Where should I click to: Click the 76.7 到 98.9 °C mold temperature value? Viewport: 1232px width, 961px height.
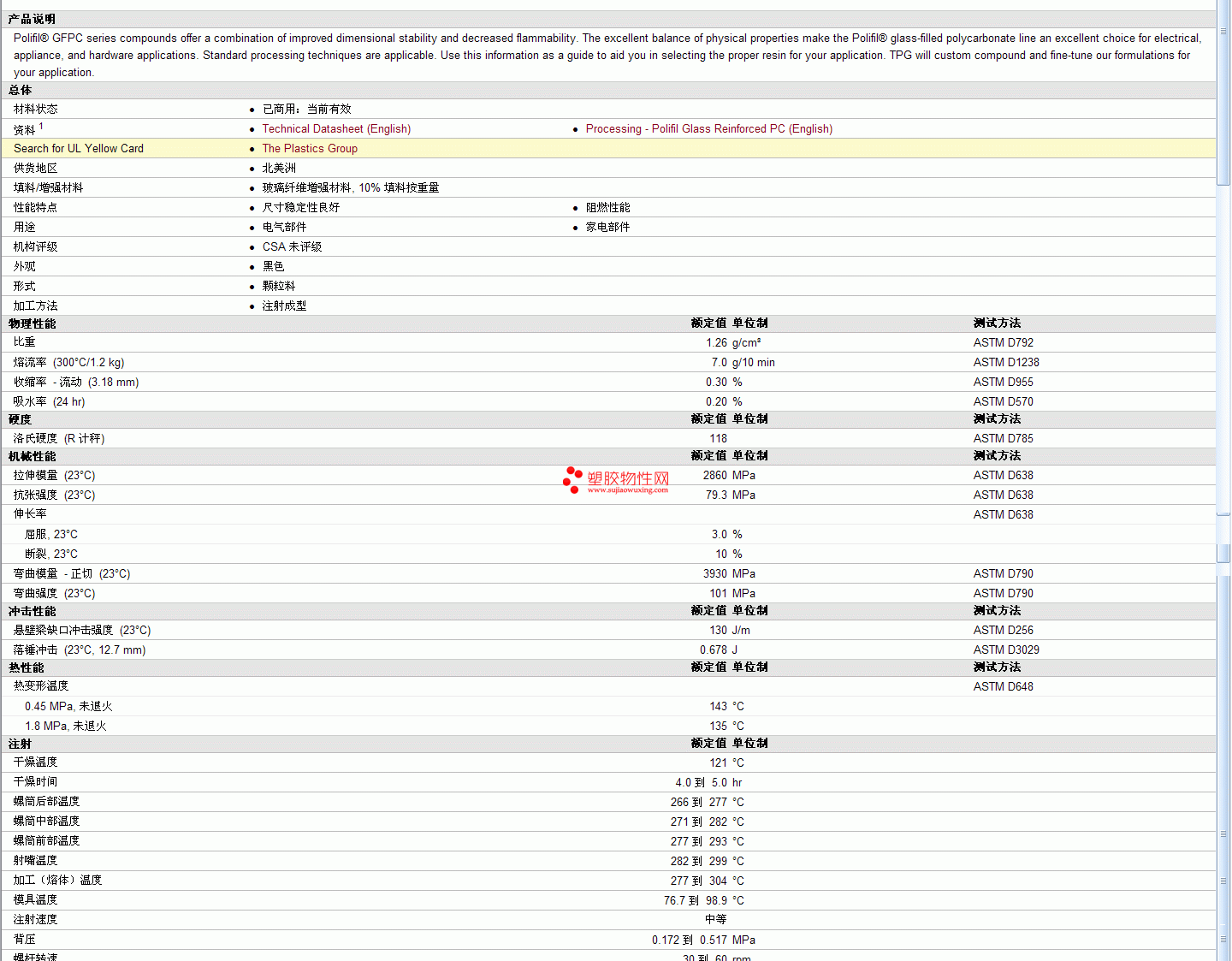pos(703,900)
